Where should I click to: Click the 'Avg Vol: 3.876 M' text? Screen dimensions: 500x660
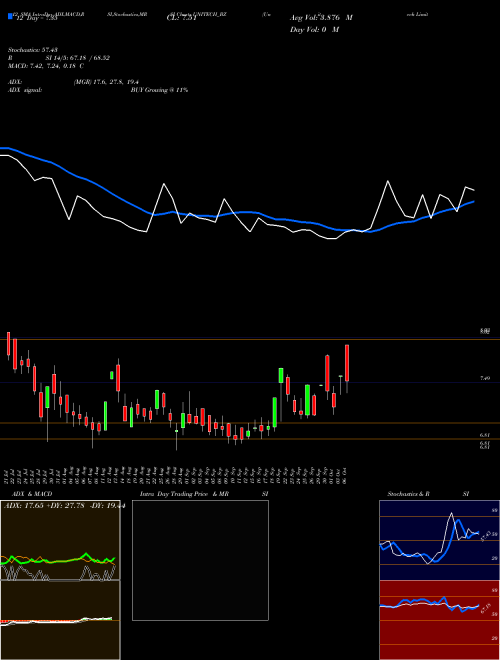[x=321, y=18]
